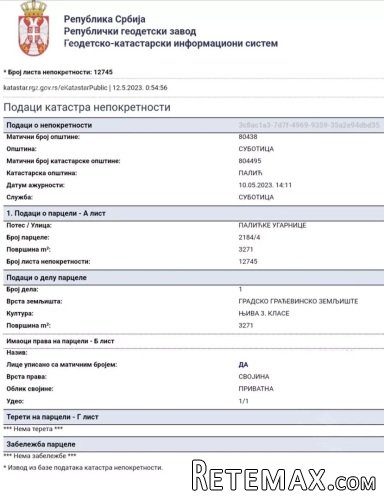
Task: Open the katastar.rgz.gov.rs/eKatastarPublic URL text
Action: tap(55, 88)
